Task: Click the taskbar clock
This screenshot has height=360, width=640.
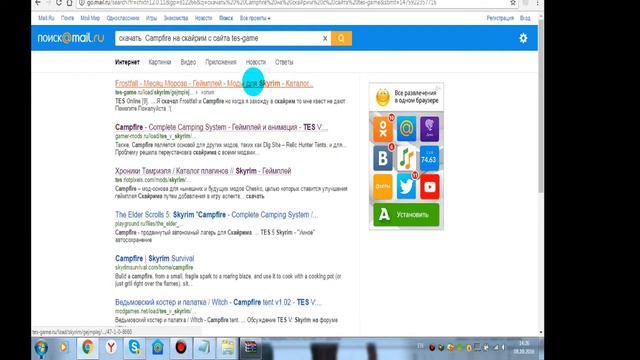Action: click(524, 347)
